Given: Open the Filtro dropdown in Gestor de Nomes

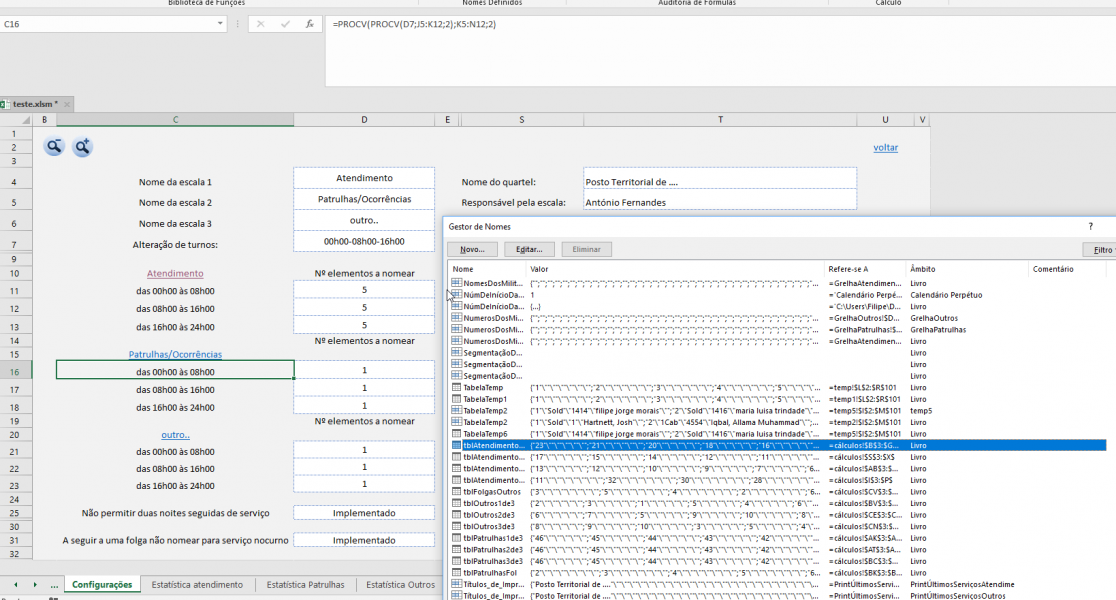Looking at the screenshot, I should pyautogui.click(x=1099, y=249).
